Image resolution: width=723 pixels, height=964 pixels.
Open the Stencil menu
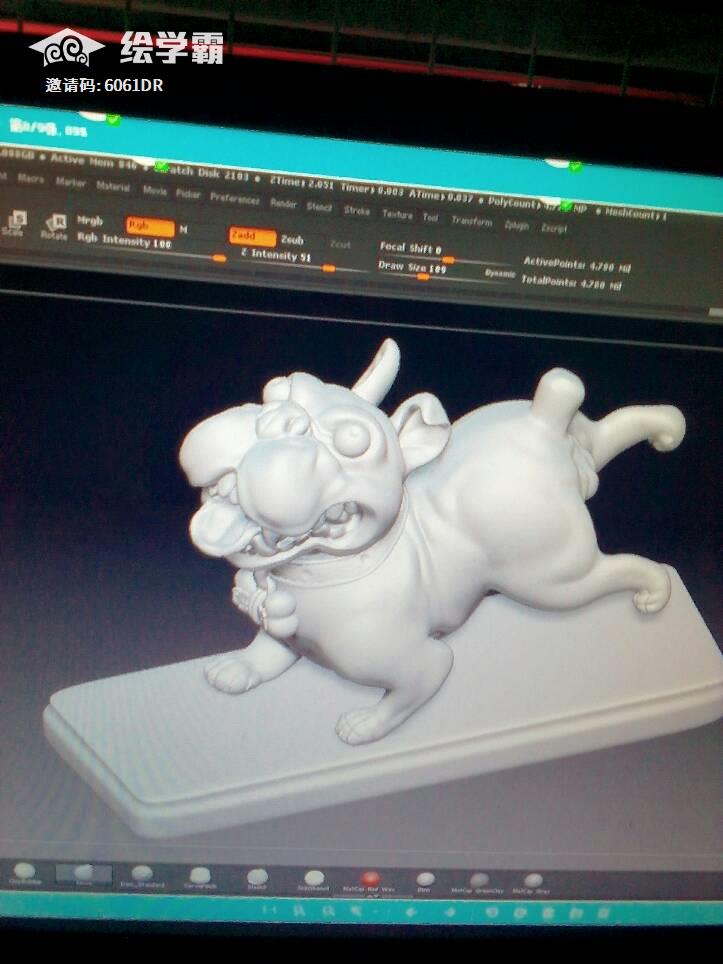319,207
